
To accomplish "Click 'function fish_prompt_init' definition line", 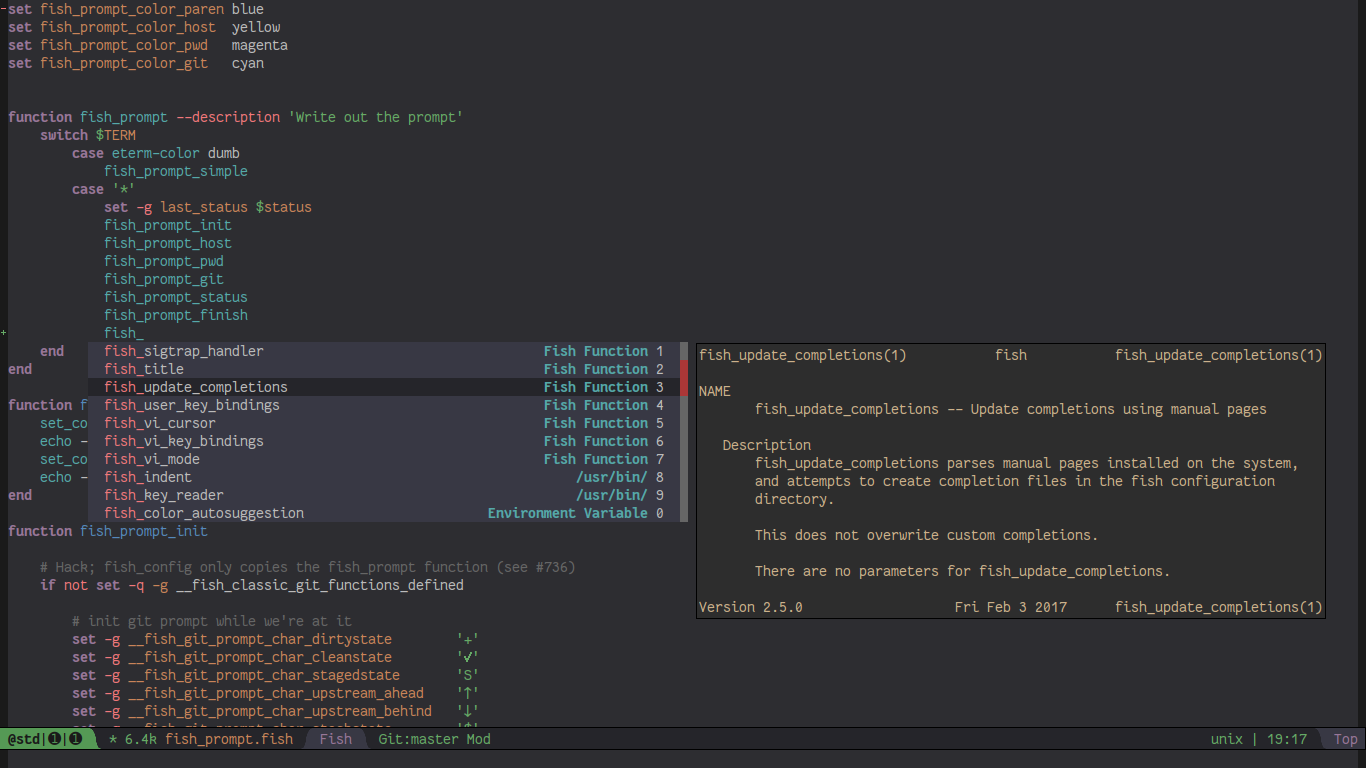I will tap(108, 531).
